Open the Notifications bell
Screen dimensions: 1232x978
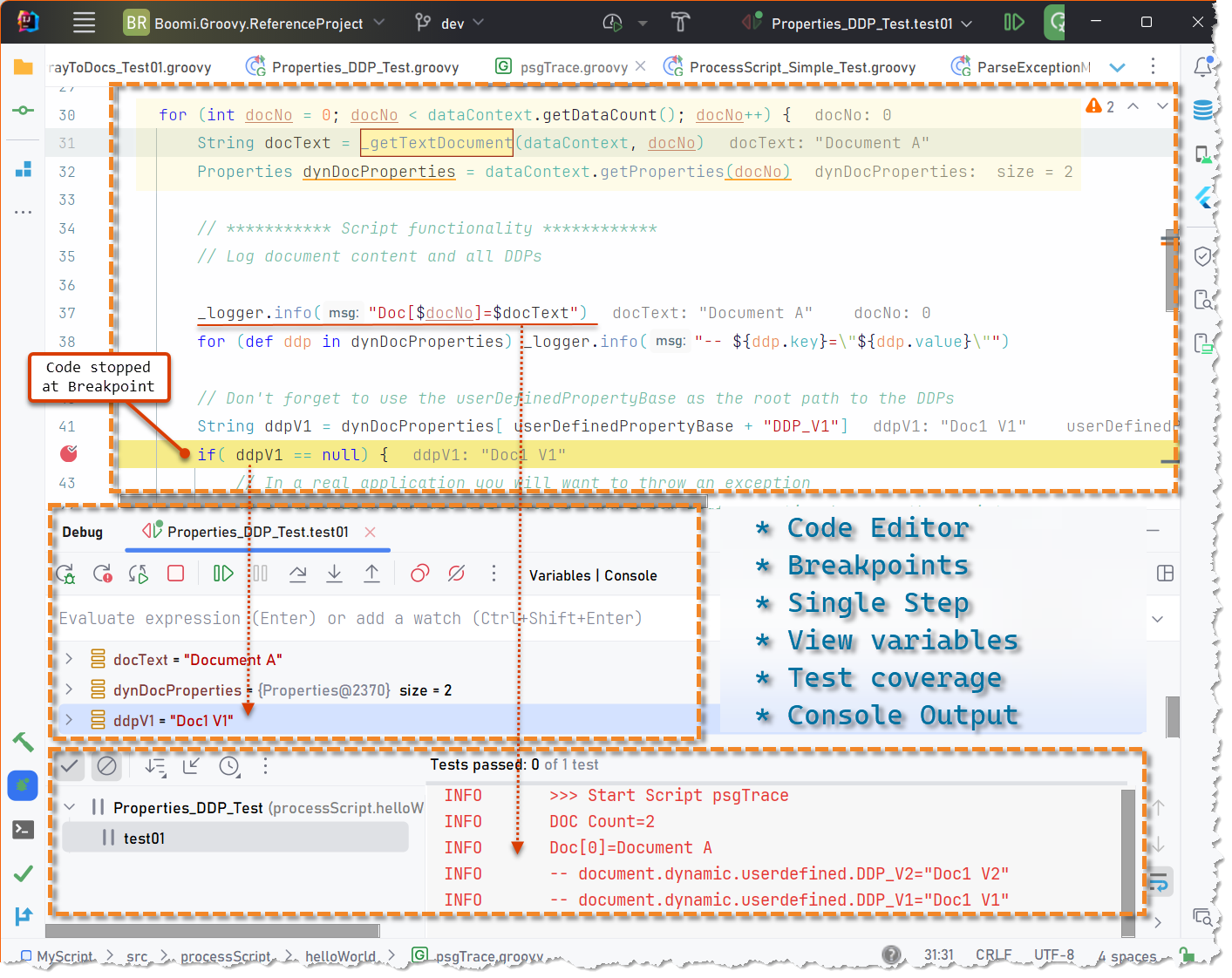click(1203, 66)
